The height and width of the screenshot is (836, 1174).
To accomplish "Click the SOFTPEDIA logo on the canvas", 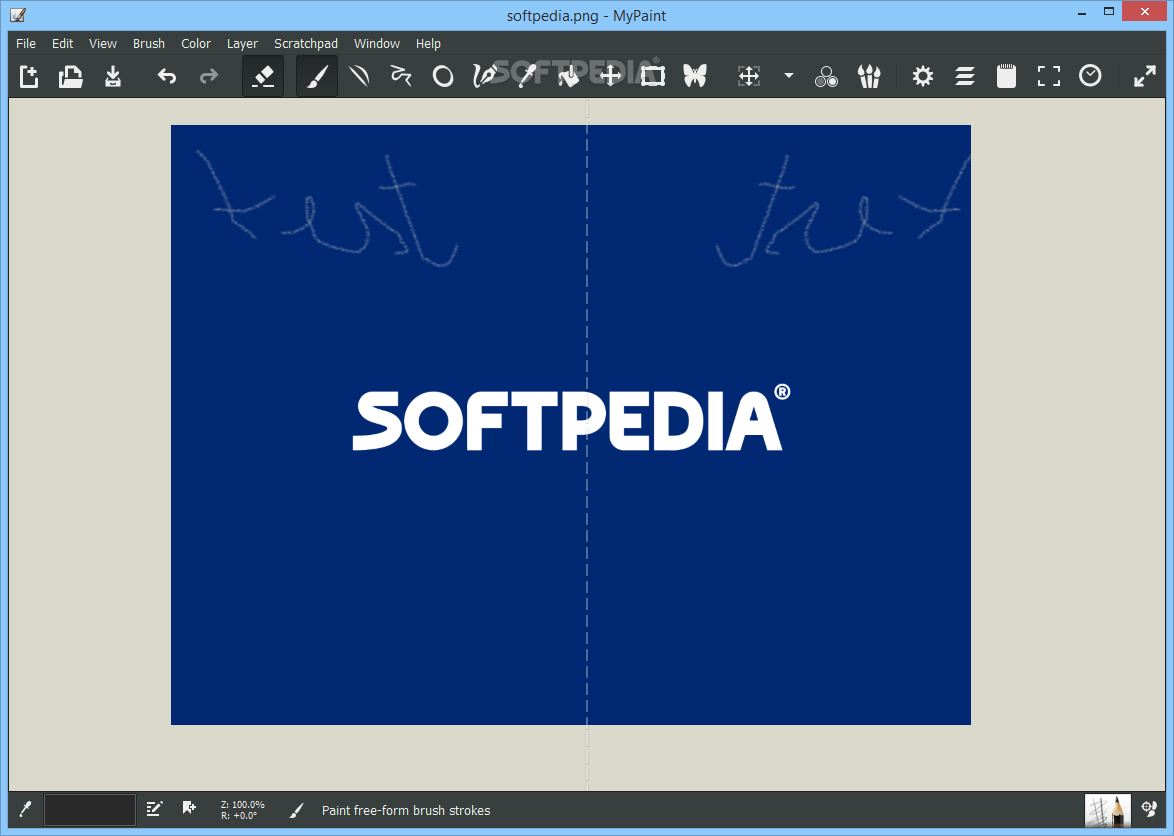I will click(x=571, y=418).
